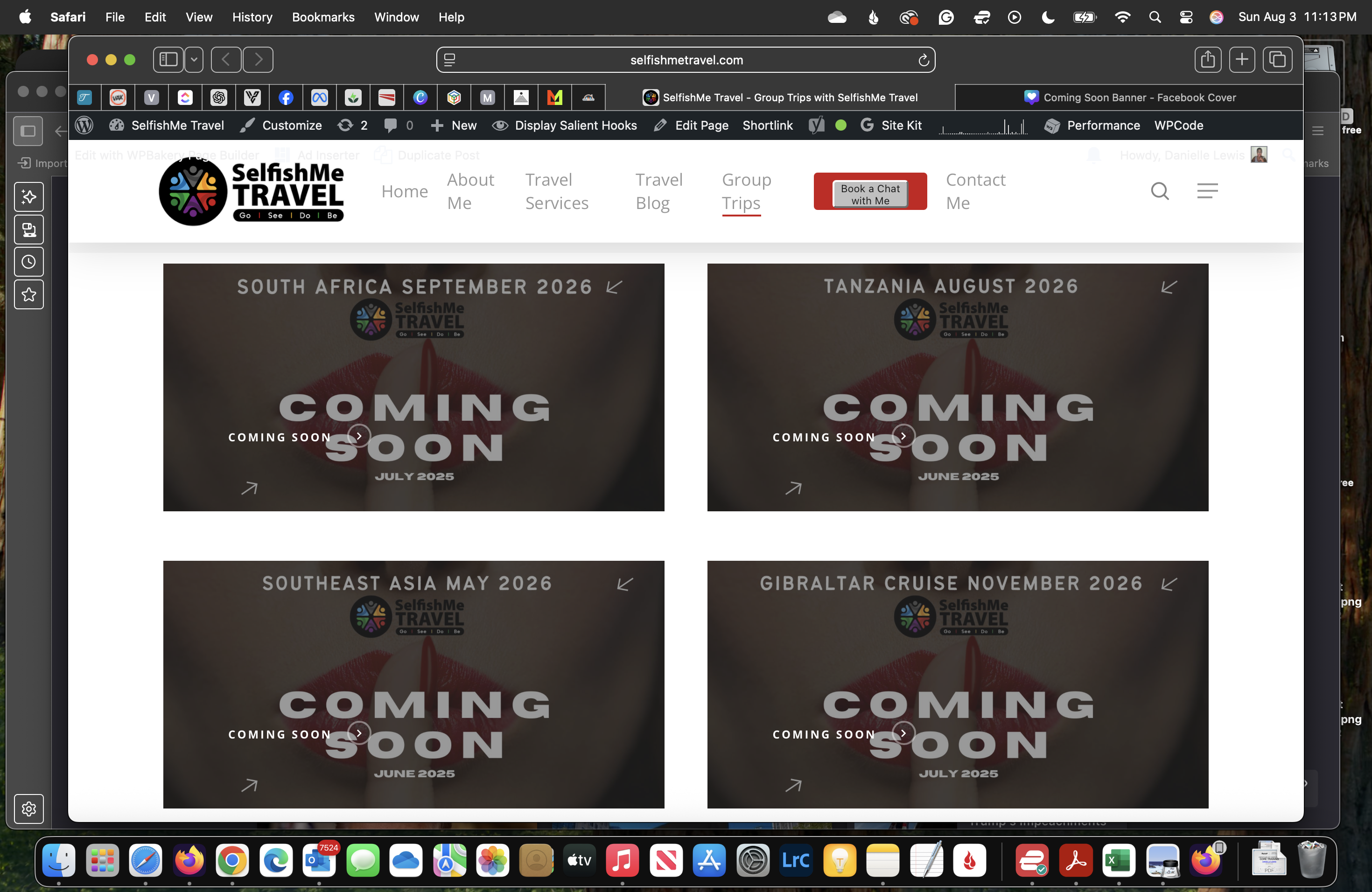Open About Me in site navigation
The image size is (1372, 892).
[x=470, y=191]
